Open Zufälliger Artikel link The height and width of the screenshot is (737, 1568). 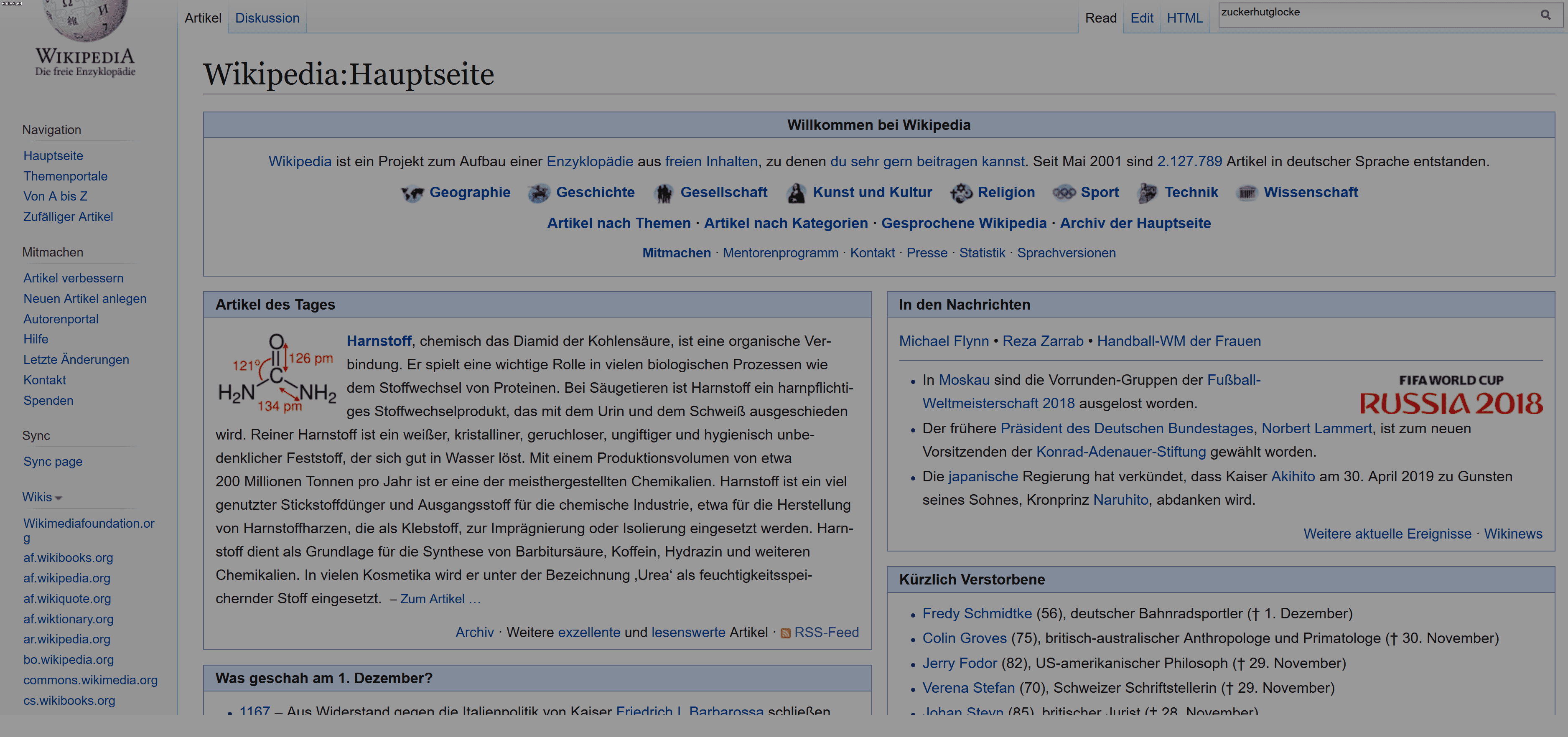(68, 217)
